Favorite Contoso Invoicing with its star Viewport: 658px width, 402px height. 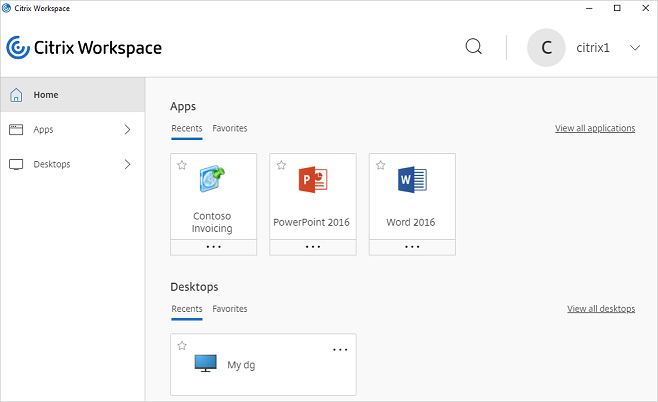click(x=182, y=165)
